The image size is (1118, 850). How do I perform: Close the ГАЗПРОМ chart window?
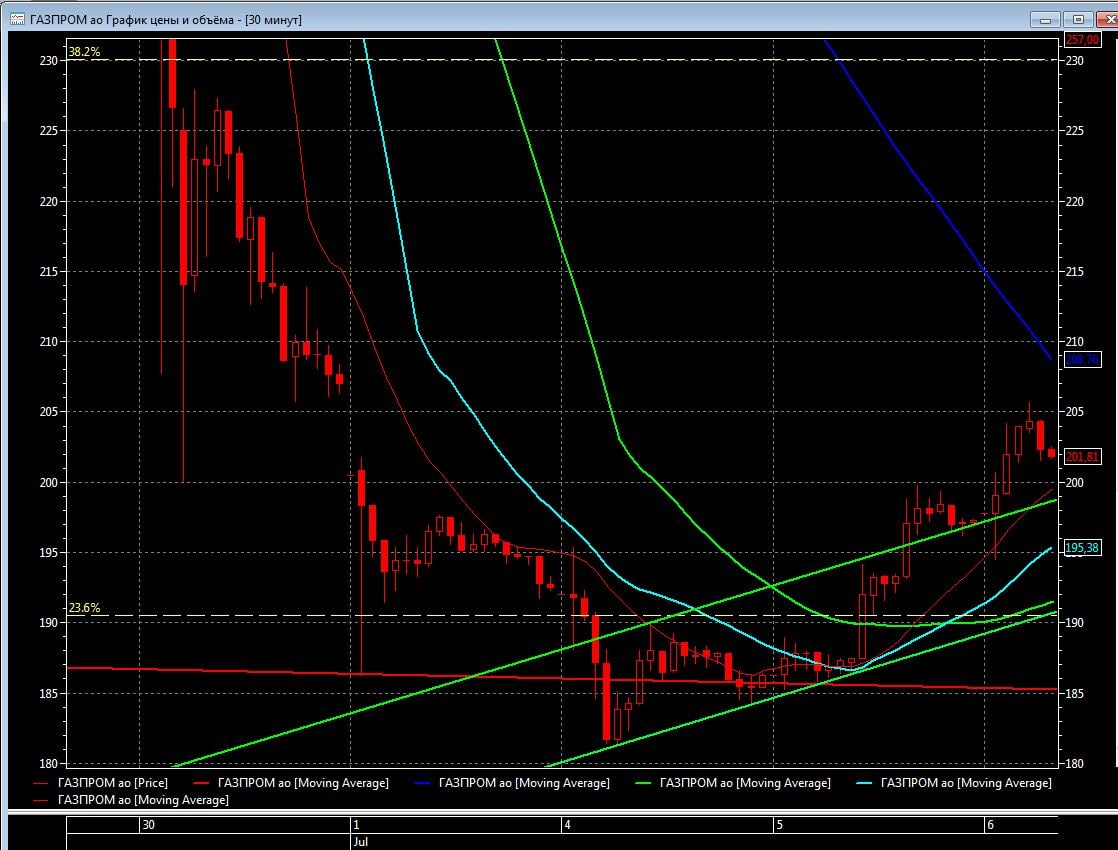tap(1102, 19)
